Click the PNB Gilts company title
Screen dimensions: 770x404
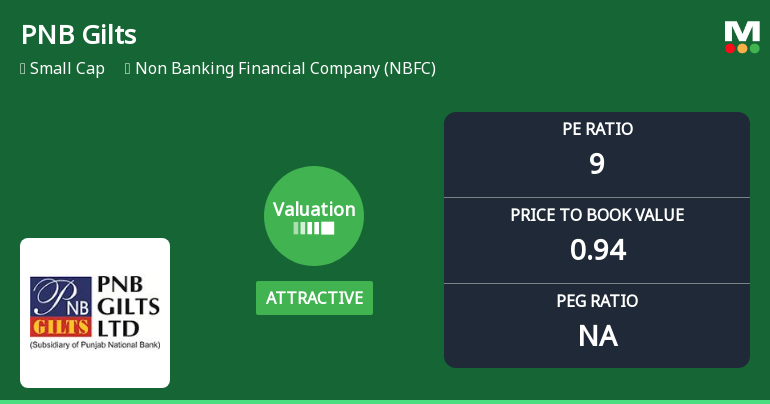[x=79, y=35]
